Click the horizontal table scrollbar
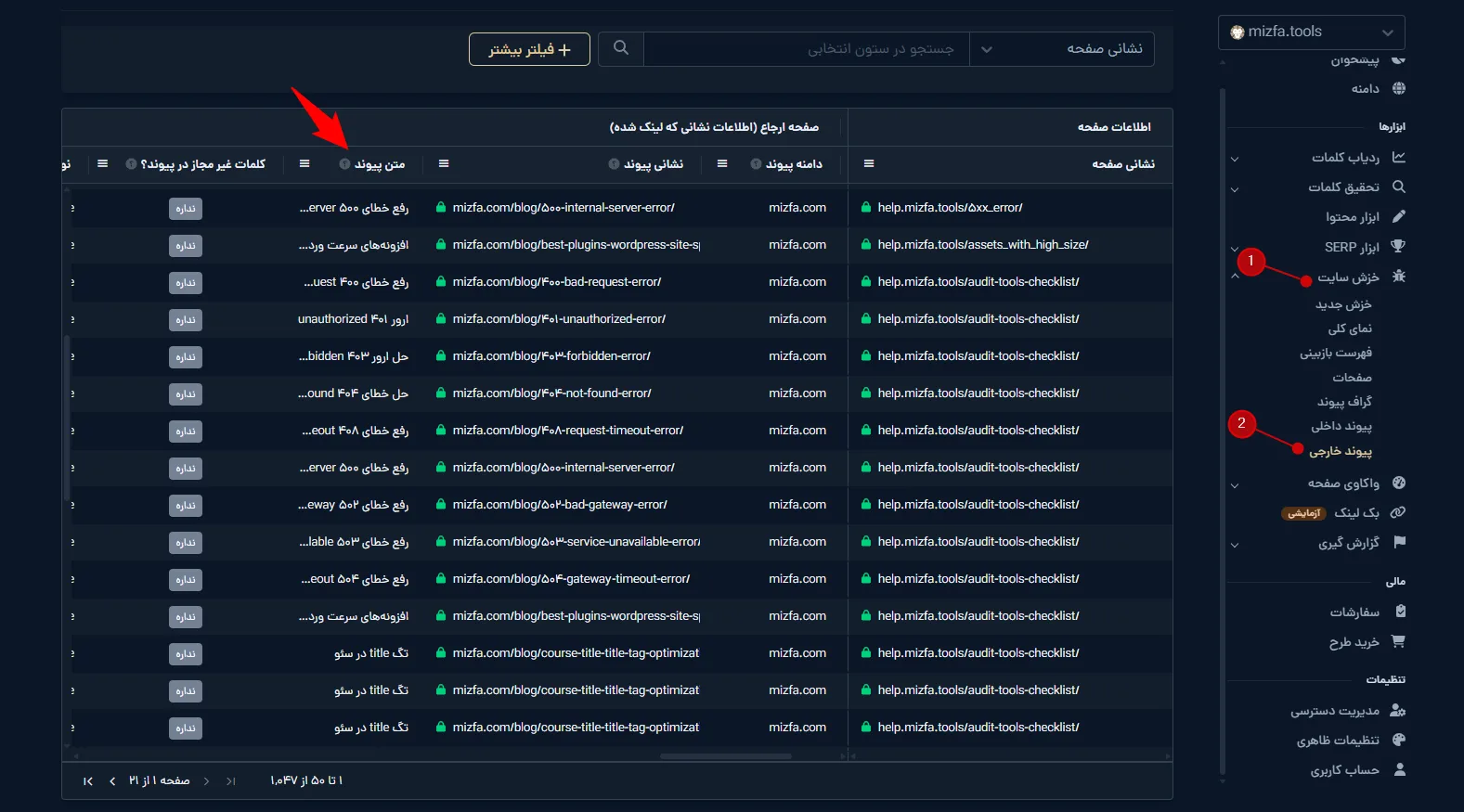1464x812 pixels. (725, 756)
